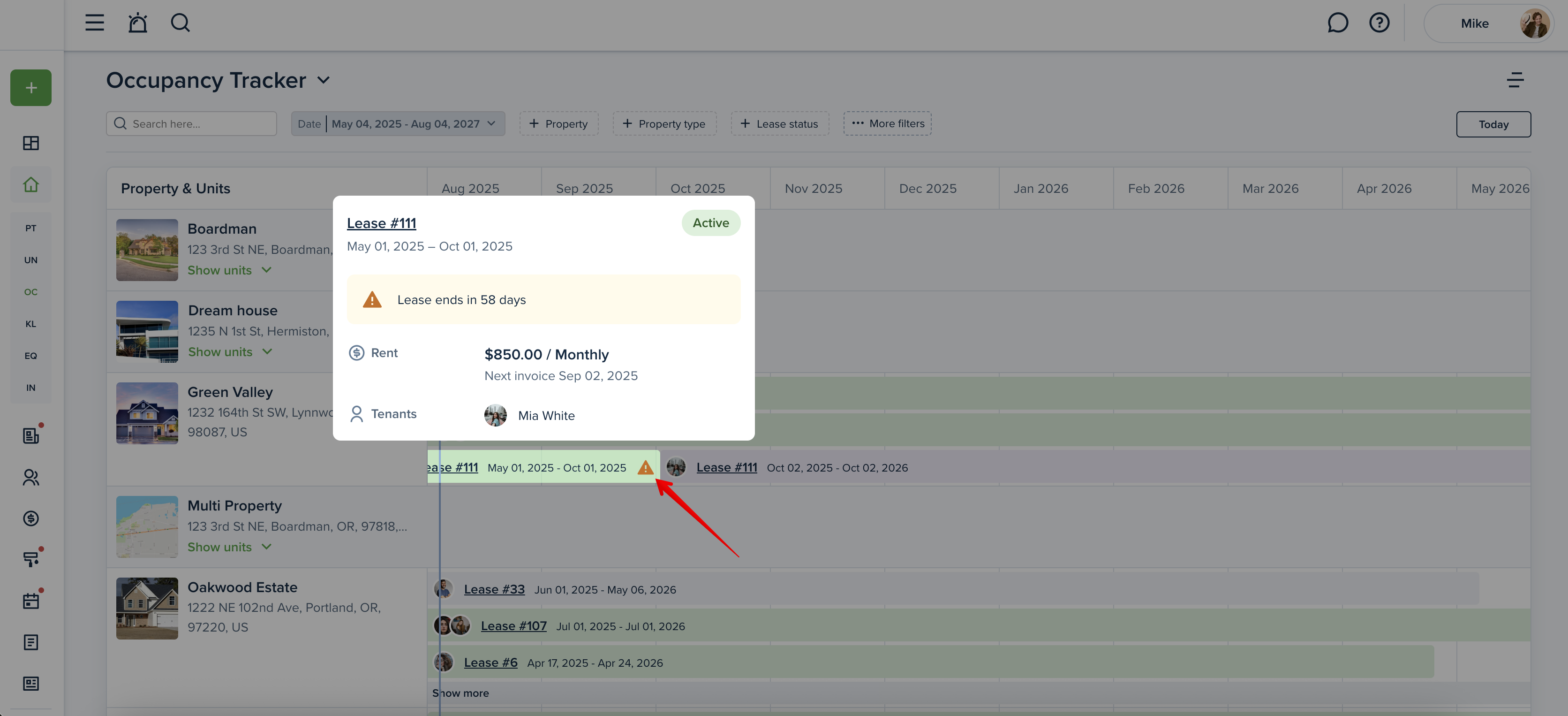1568x716 pixels.
Task: Select the home properties icon in sidebar
Action: [31, 184]
